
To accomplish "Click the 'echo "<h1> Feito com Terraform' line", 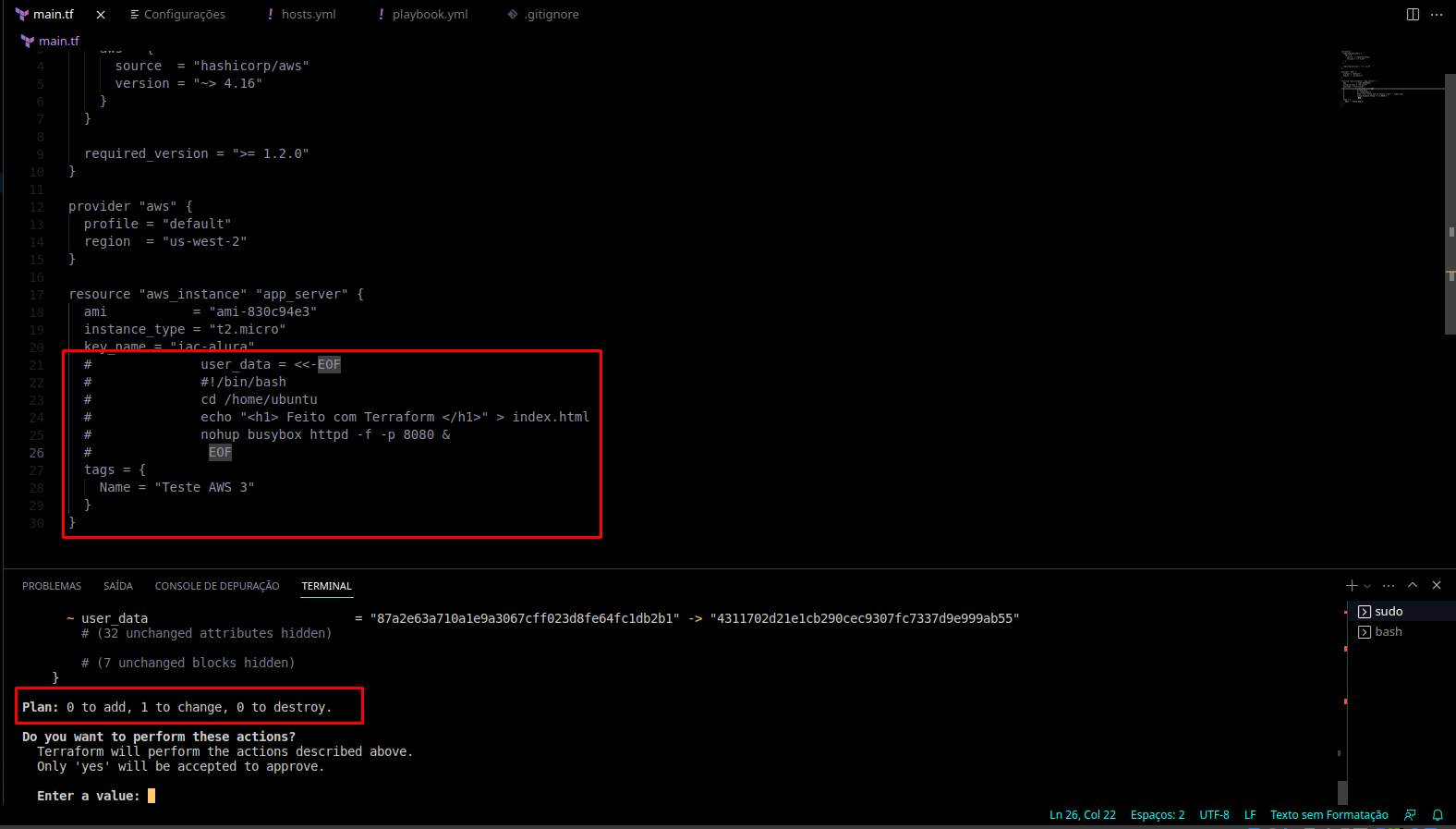I will (394, 418).
